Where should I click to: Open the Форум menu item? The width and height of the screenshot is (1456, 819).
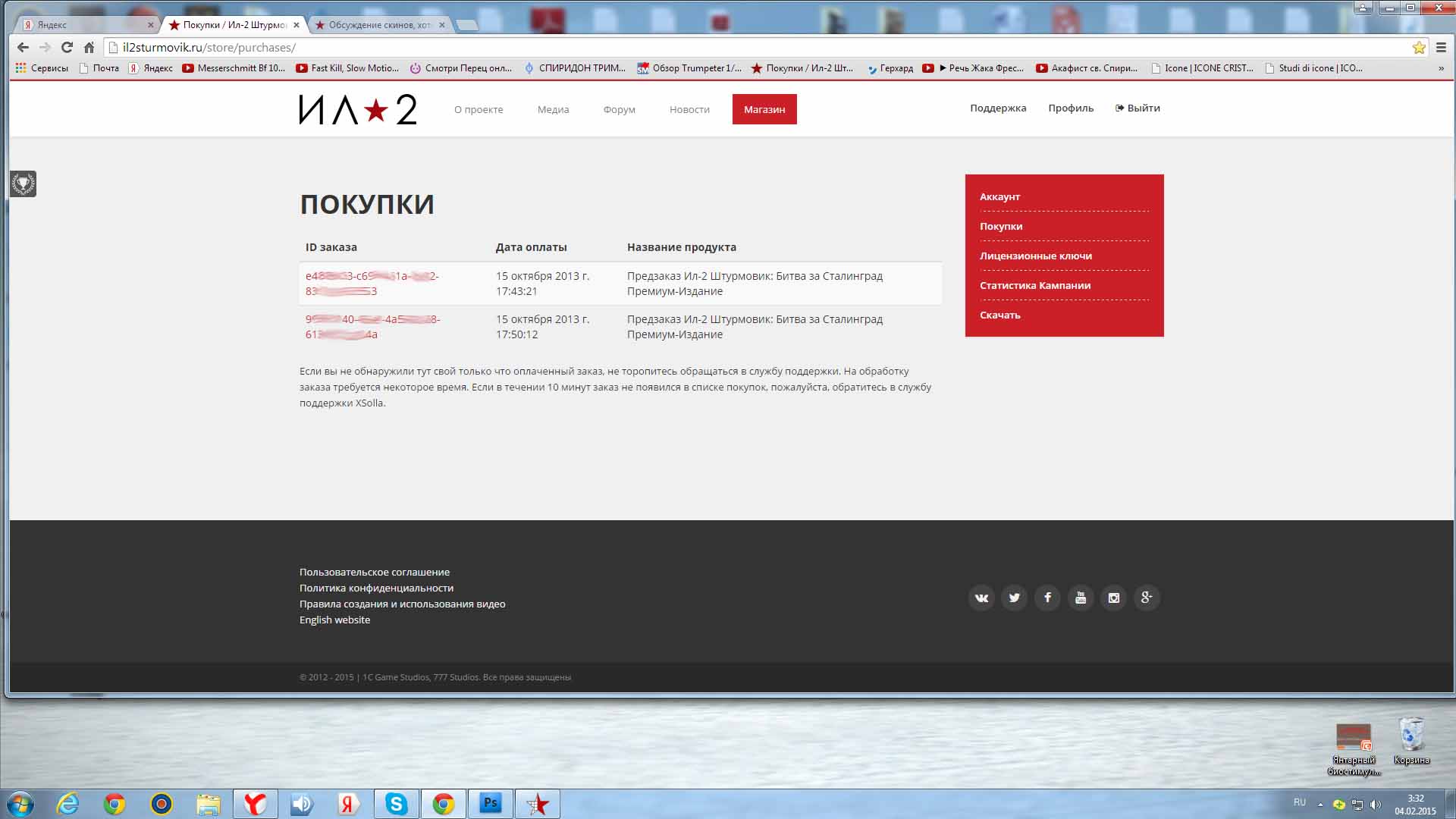click(619, 109)
